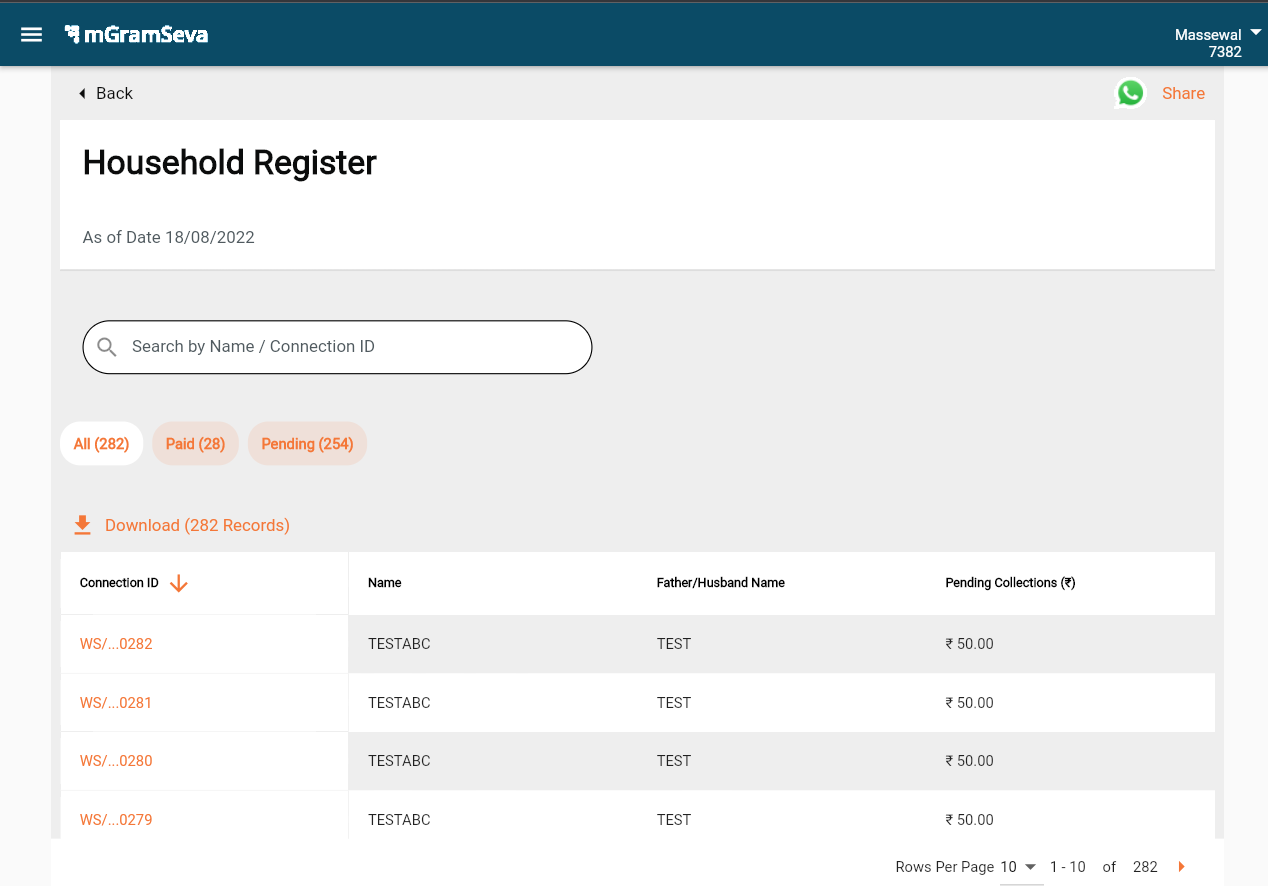
Task: Go to next page arrow
Action: 1181,867
